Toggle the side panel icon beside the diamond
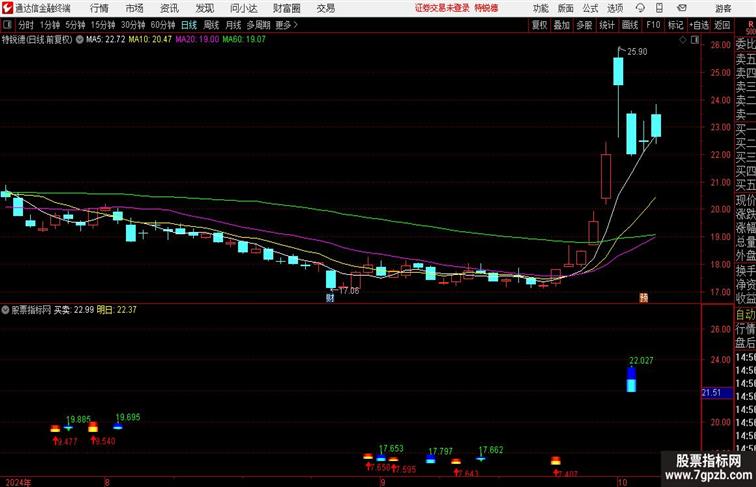756x487 pixels. click(x=695, y=40)
